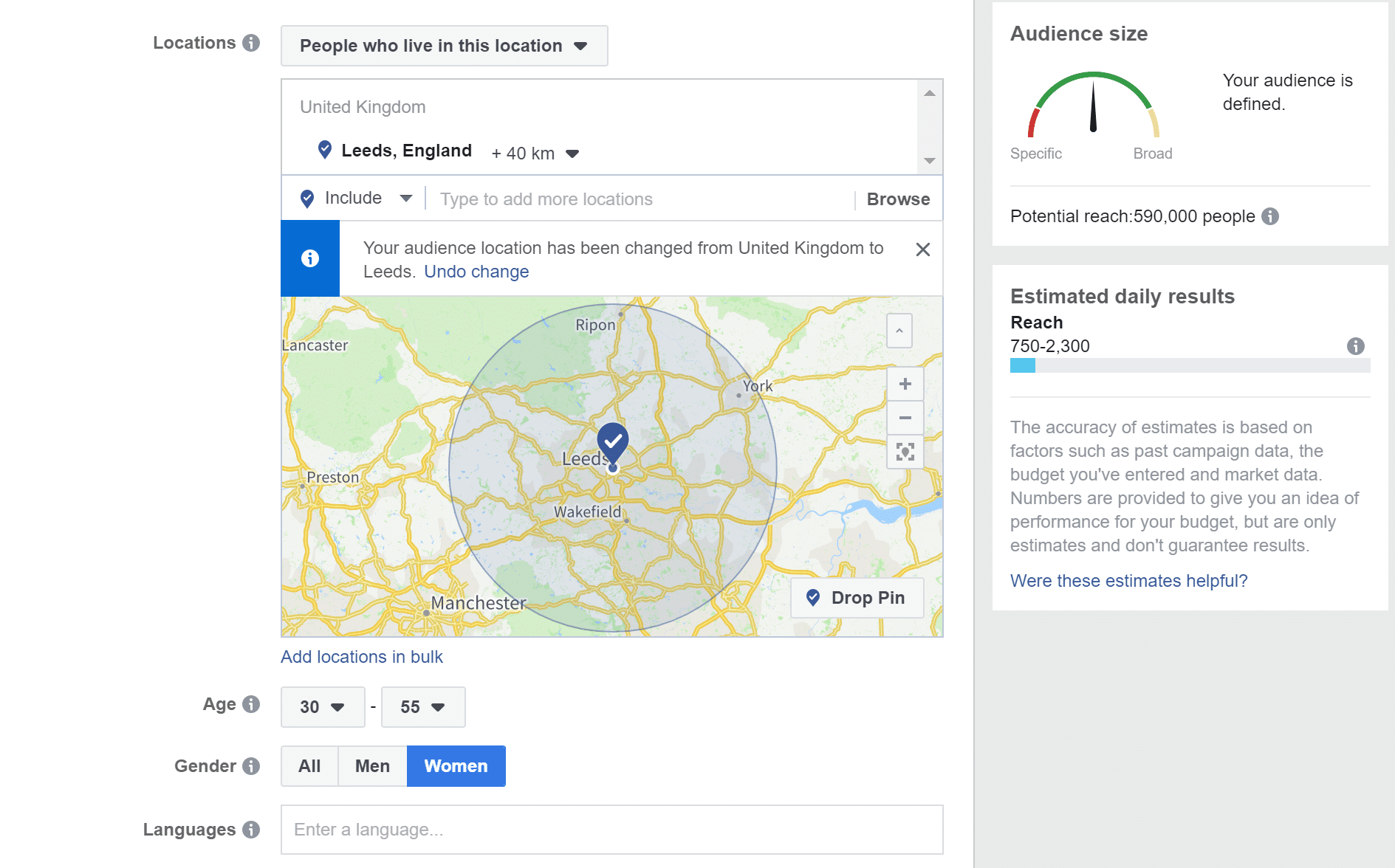This screenshot has width=1395, height=868.
Task: Click the Leeds, England location entry
Action: (x=406, y=151)
